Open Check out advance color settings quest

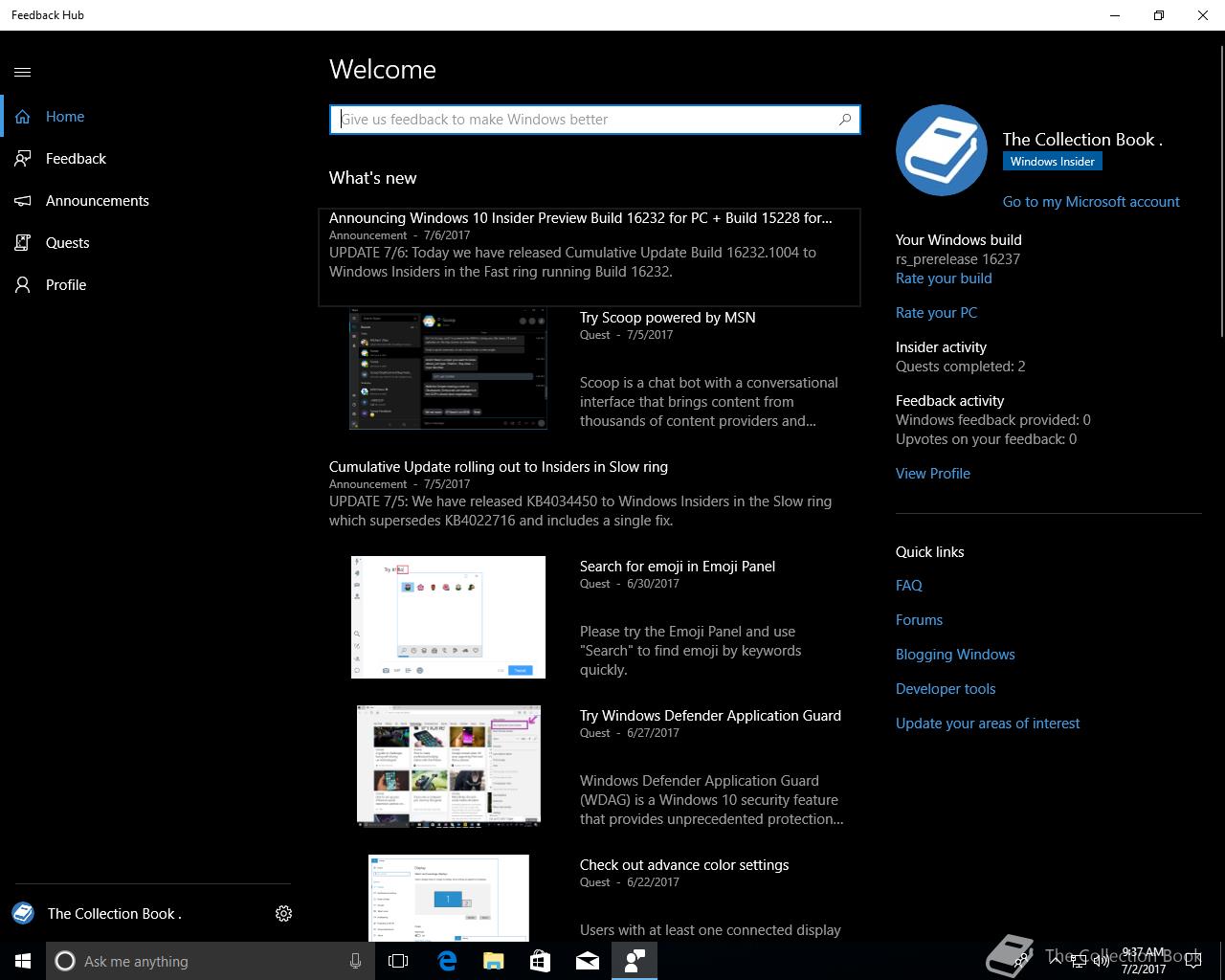pos(684,865)
